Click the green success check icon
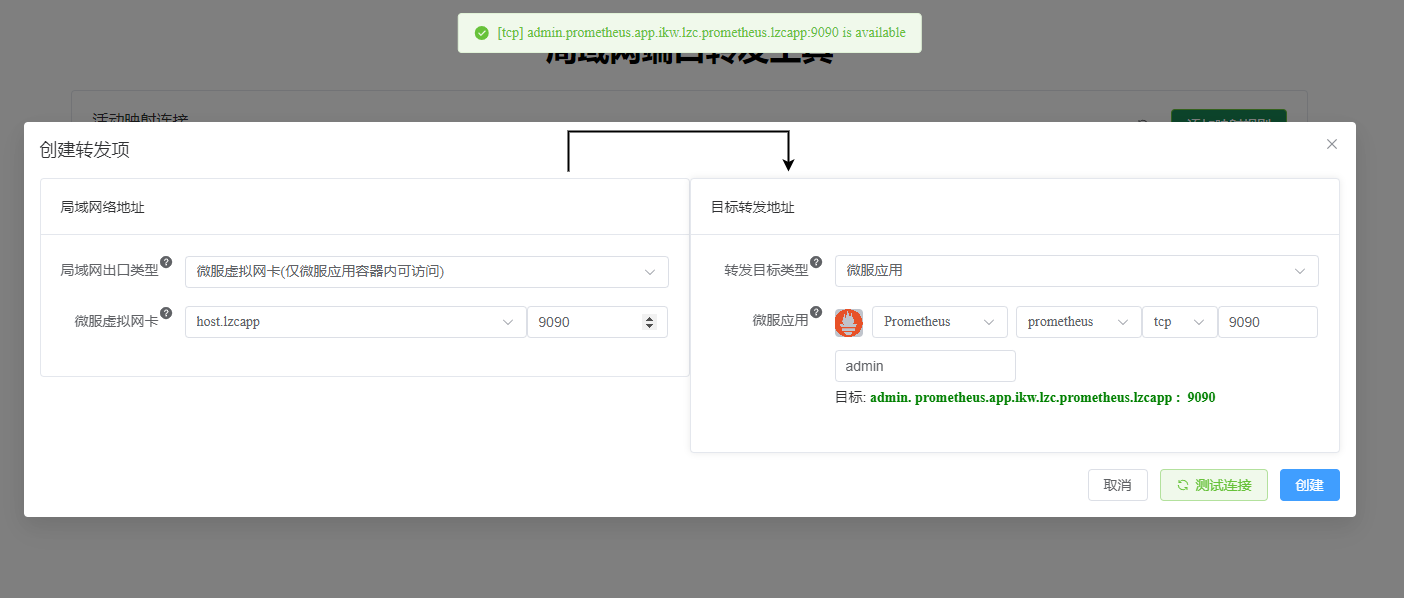Image resolution: width=1404 pixels, height=598 pixels. [482, 33]
